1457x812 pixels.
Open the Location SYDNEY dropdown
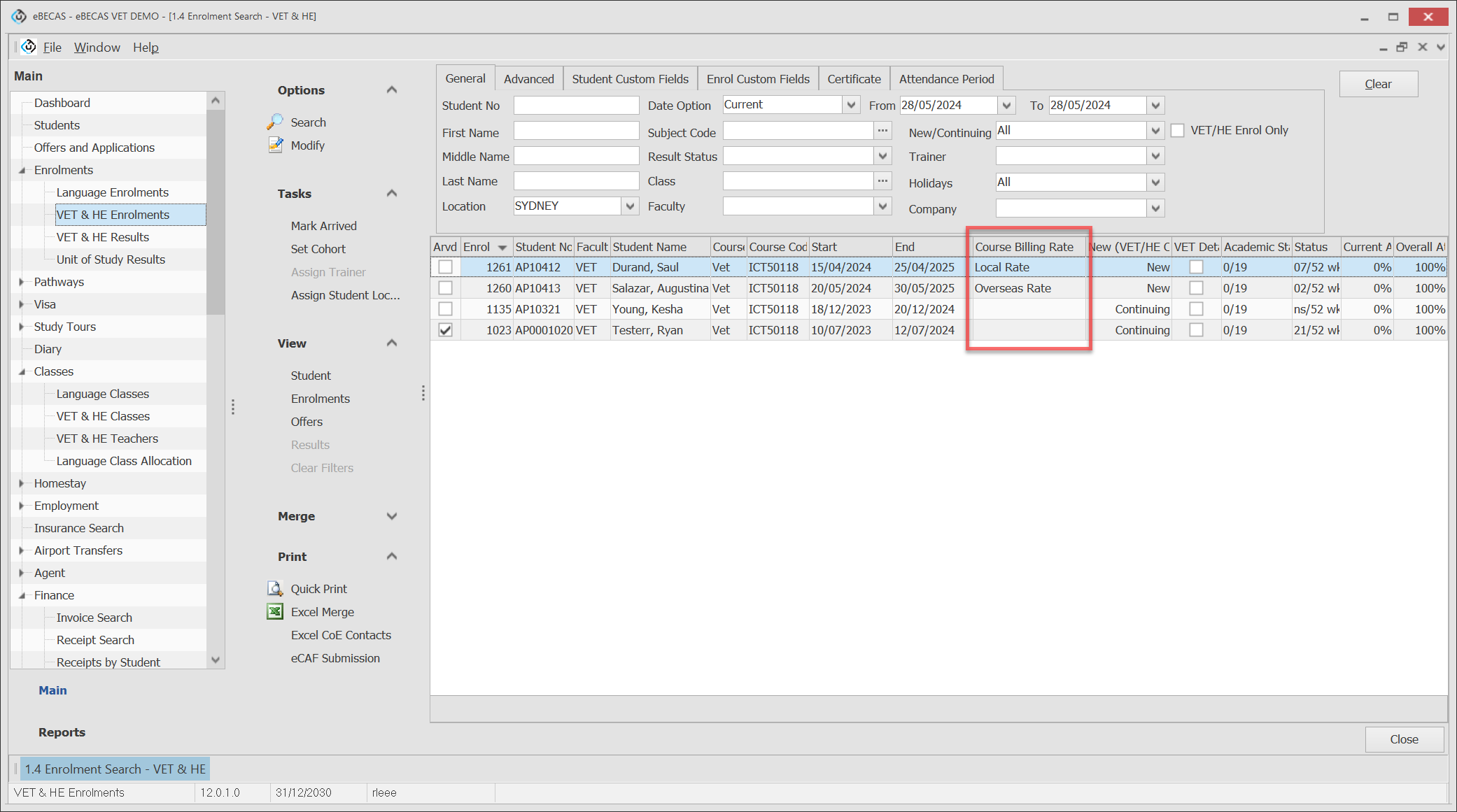tap(630, 206)
